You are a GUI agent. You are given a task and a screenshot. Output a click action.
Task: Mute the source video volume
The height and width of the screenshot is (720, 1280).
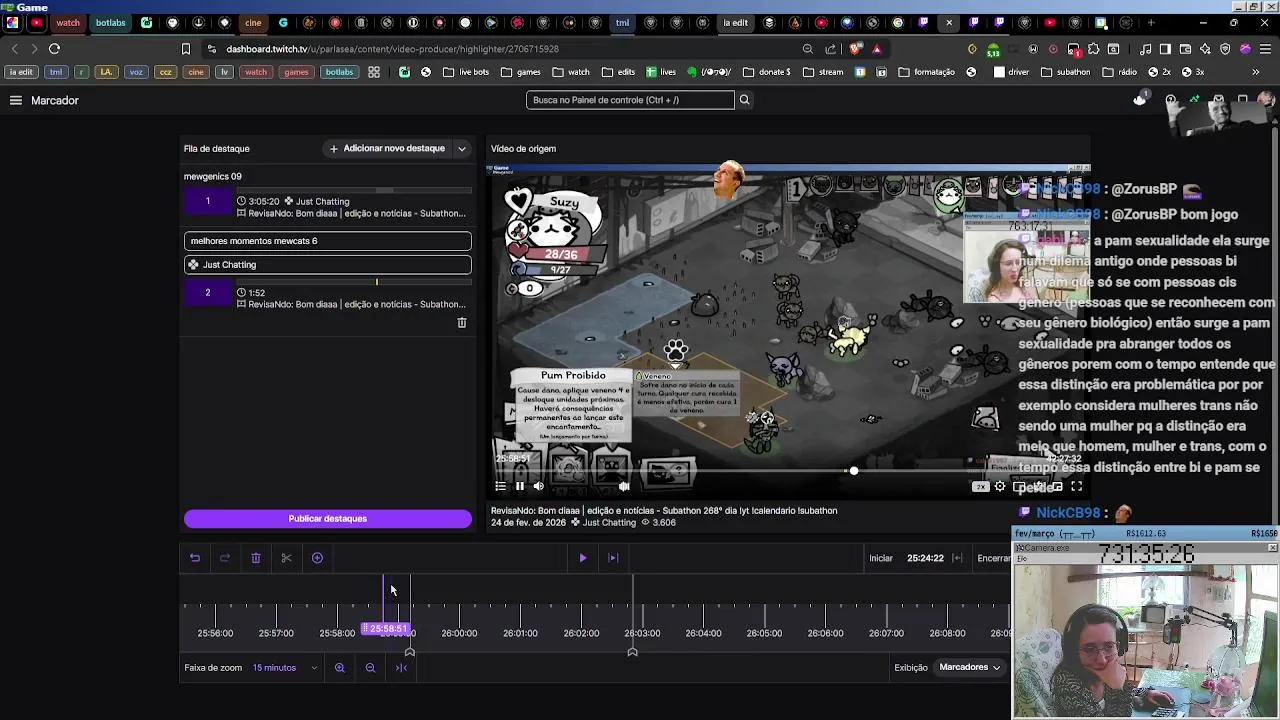click(x=538, y=486)
